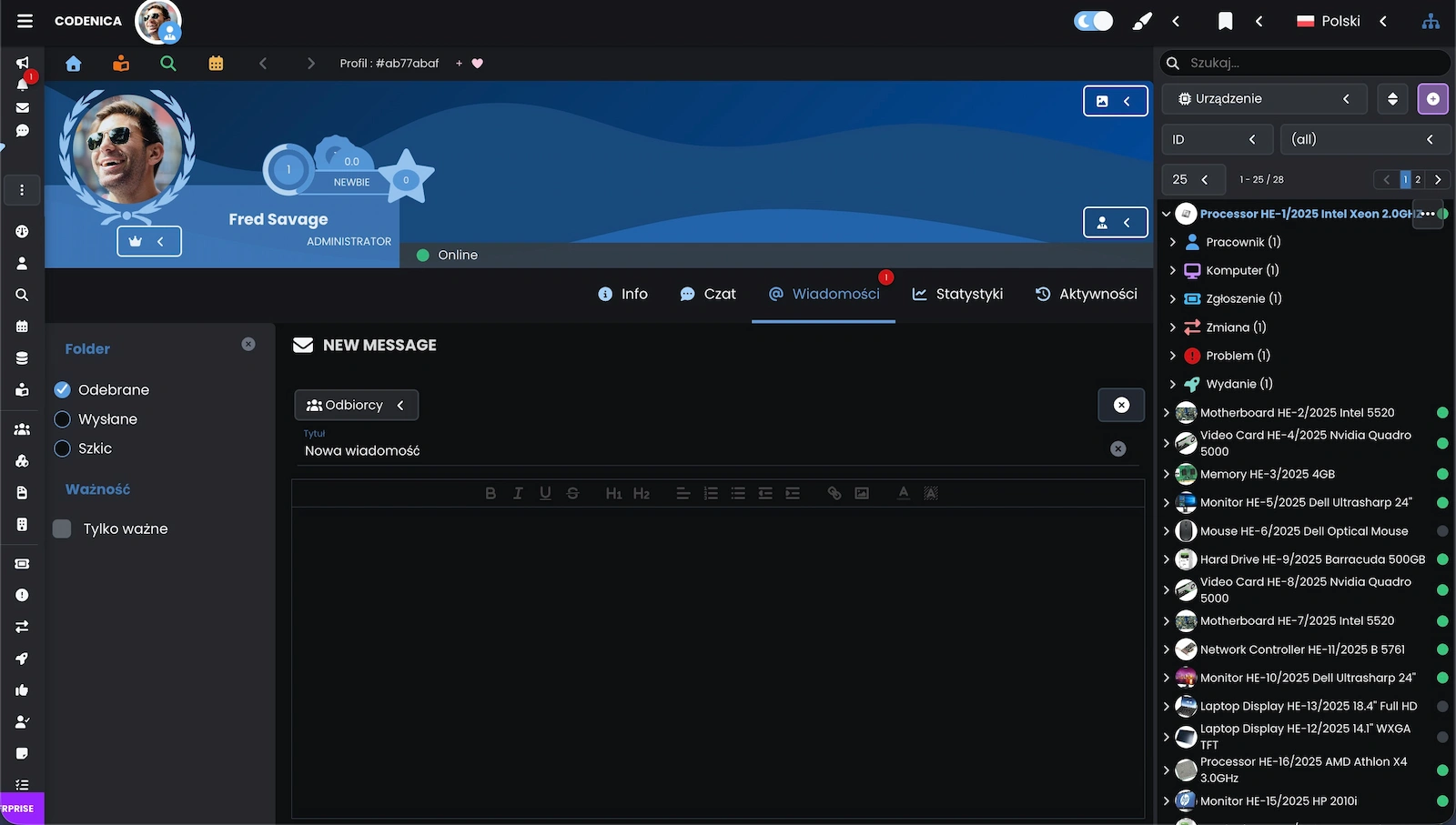Expand the Pracownik (1) tree node

[x=1173, y=242]
